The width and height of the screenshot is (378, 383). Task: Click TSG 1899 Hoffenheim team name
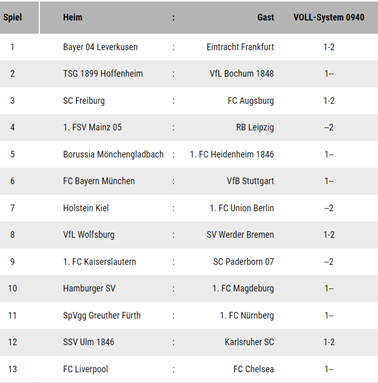(103, 74)
